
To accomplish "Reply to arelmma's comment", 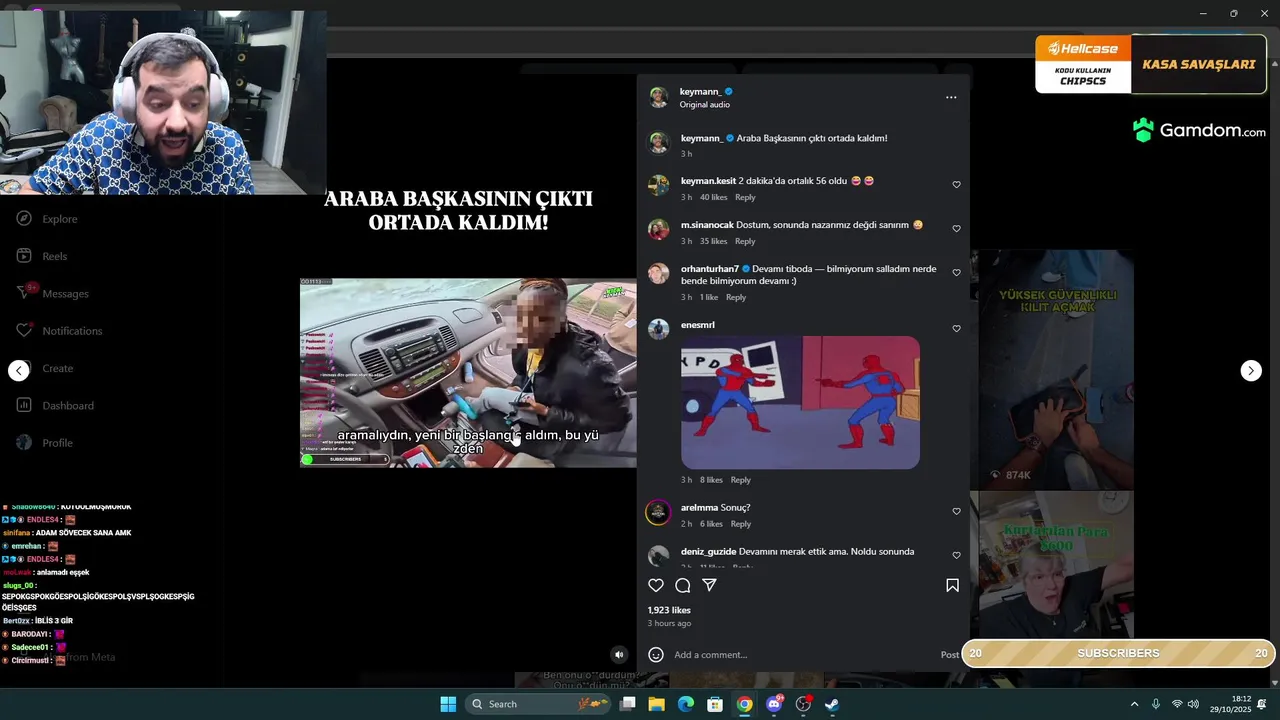I will click(740, 524).
